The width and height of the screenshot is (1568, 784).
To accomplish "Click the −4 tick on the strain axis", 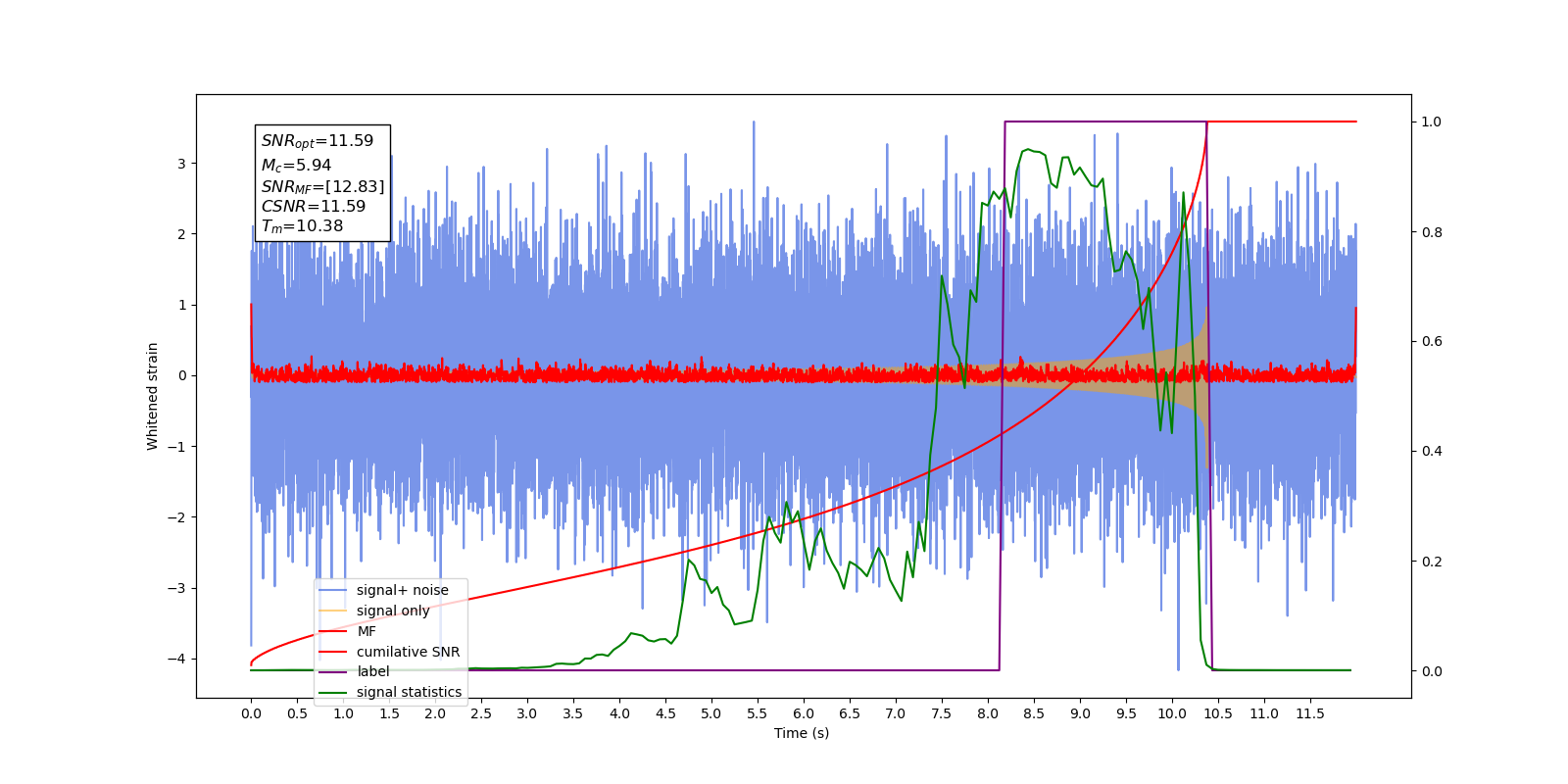I will (177, 659).
